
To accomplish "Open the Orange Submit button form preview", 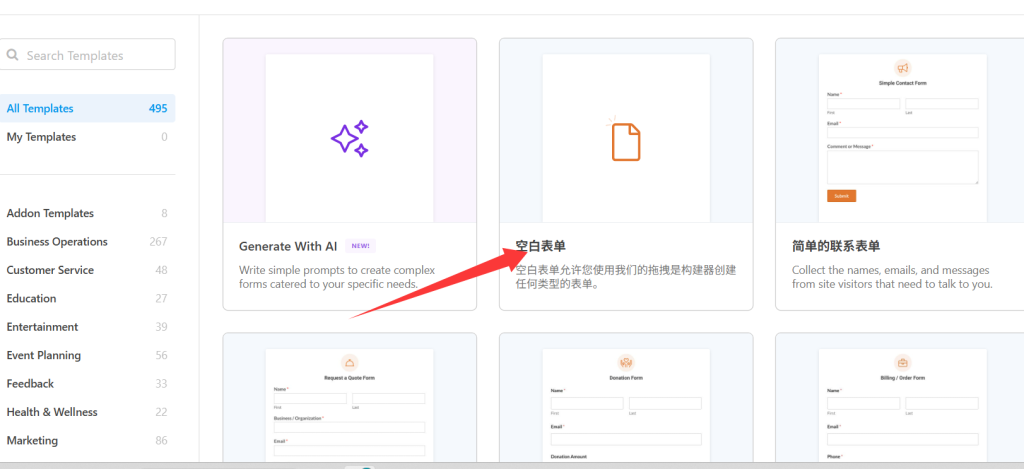I will pyautogui.click(x=841, y=196).
